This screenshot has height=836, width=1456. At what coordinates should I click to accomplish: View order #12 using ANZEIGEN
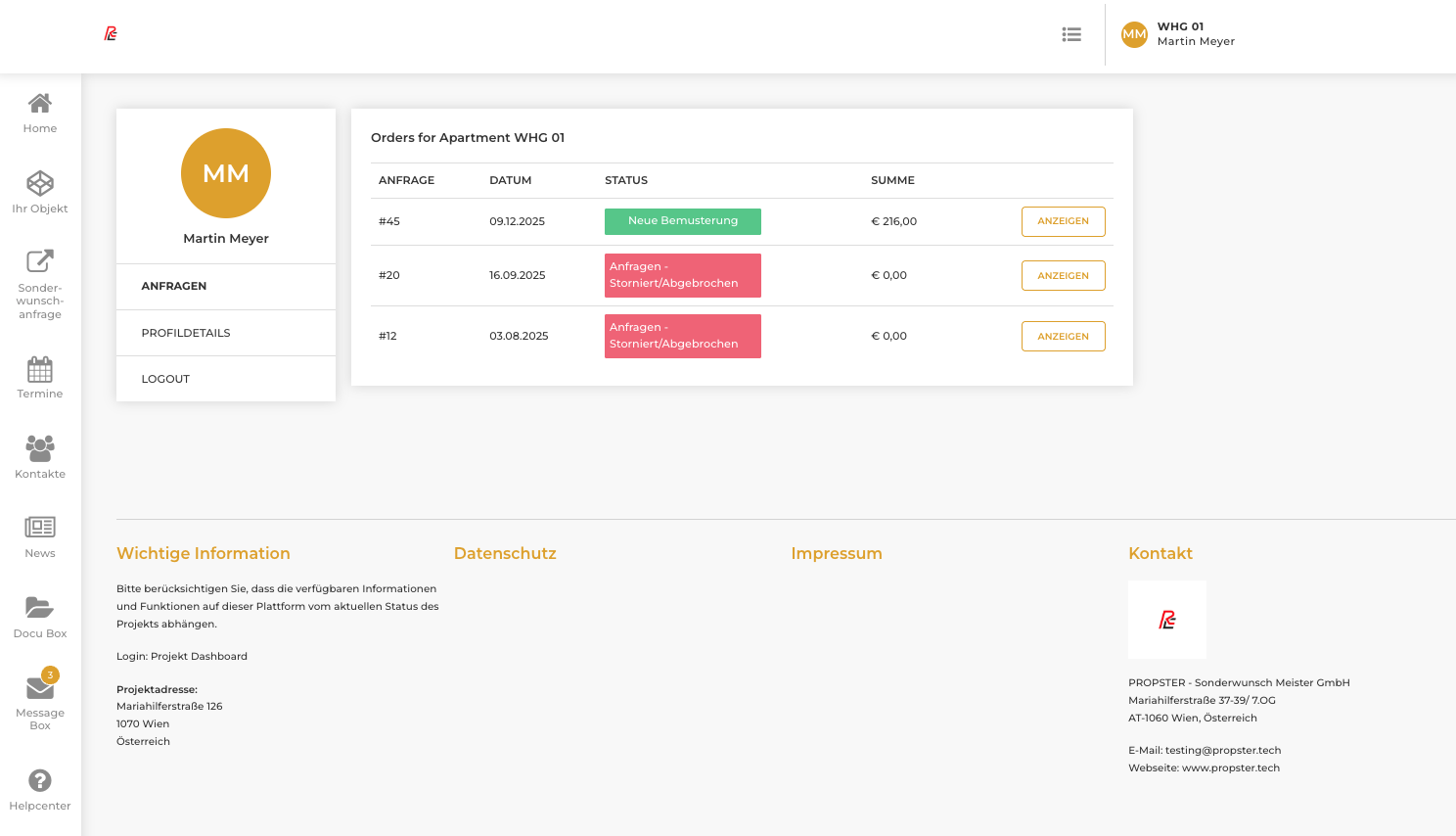coord(1063,337)
